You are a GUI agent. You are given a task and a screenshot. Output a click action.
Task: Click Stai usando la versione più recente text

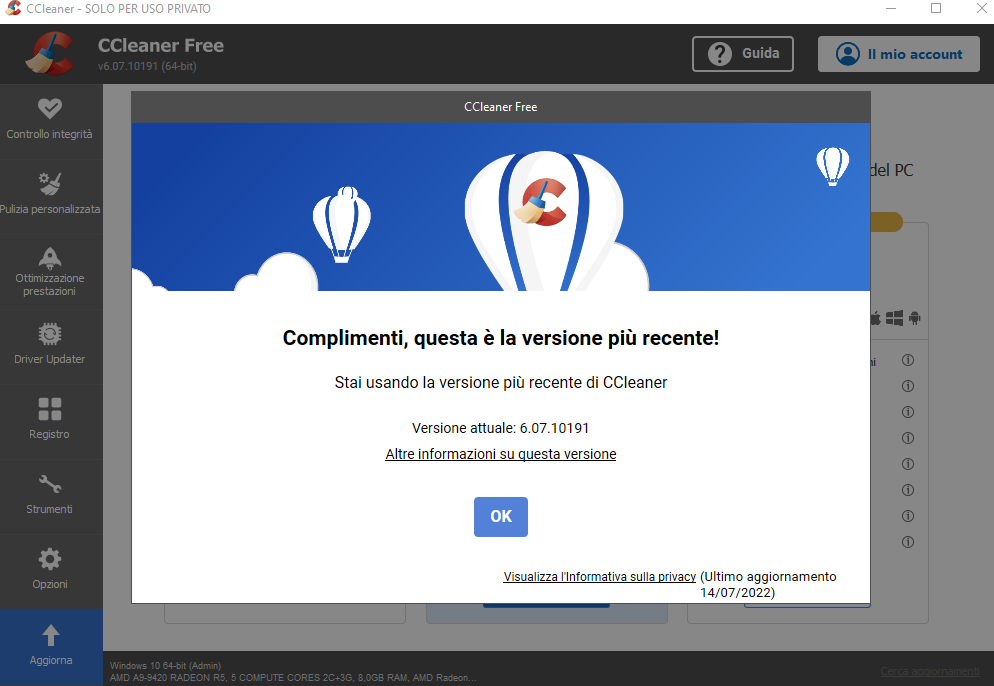[x=501, y=382]
